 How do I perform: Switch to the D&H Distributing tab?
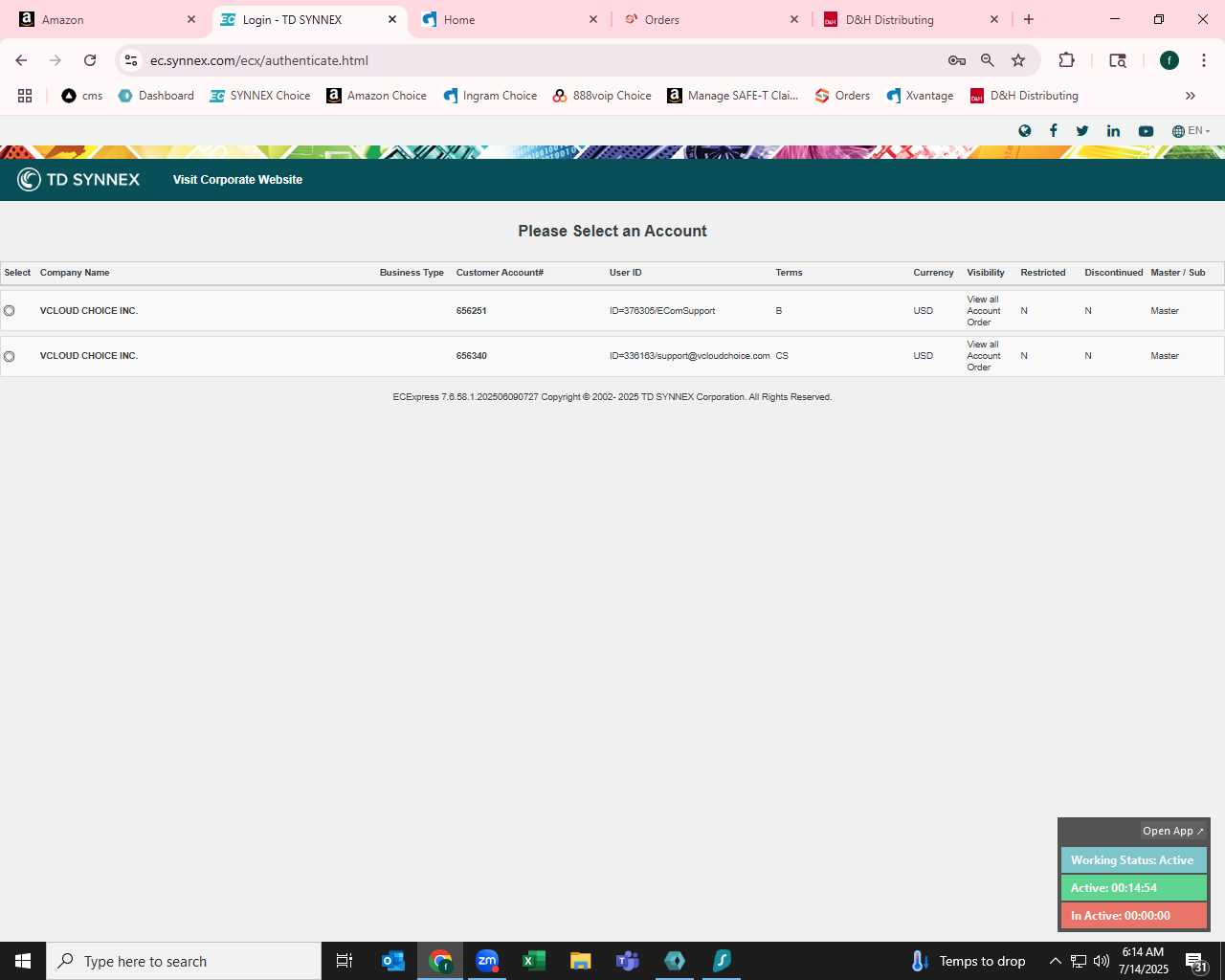click(x=912, y=19)
